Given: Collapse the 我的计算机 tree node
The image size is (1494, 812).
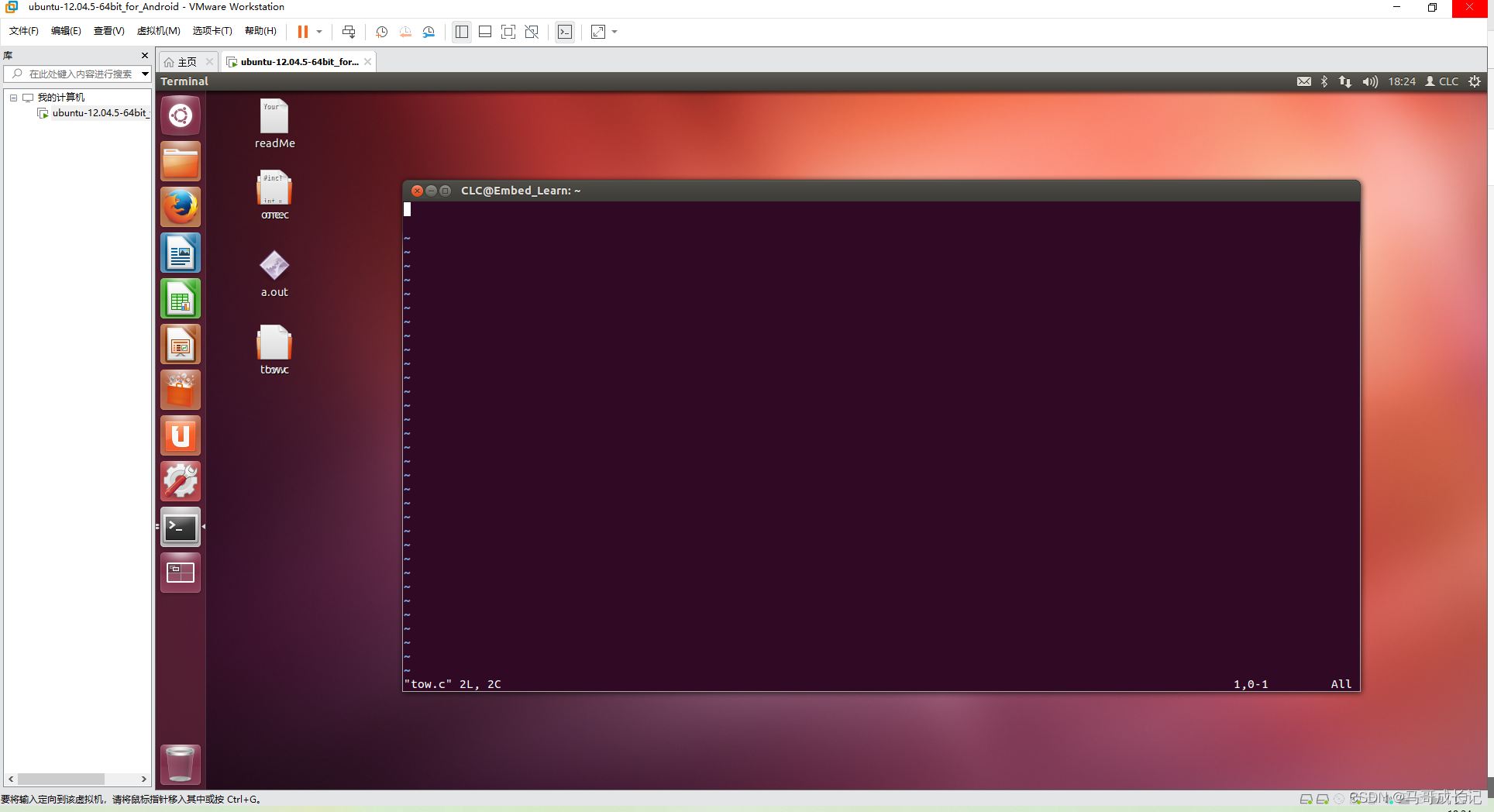Looking at the screenshot, I should [13, 98].
